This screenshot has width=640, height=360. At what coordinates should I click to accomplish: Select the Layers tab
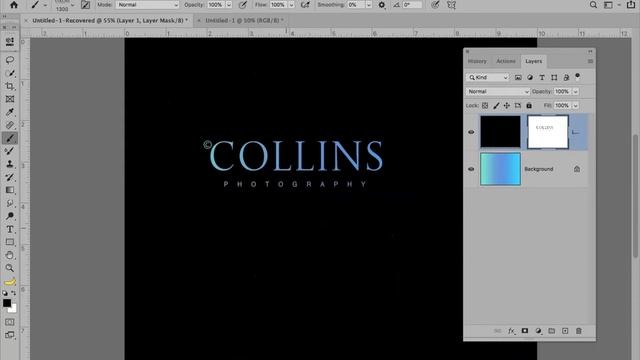click(533, 61)
